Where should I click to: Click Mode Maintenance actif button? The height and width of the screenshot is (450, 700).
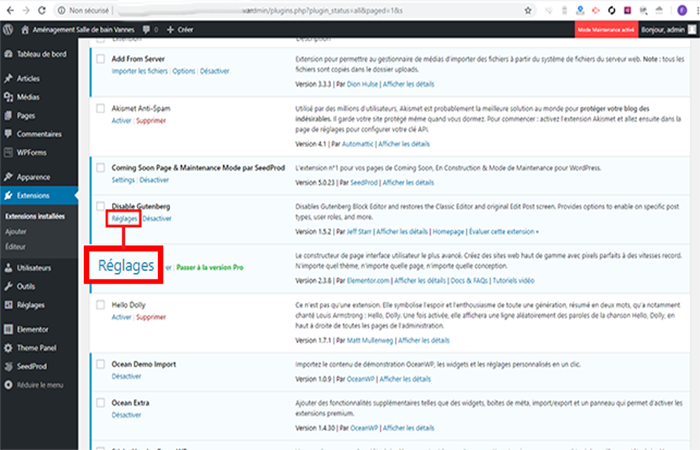(x=606, y=29)
